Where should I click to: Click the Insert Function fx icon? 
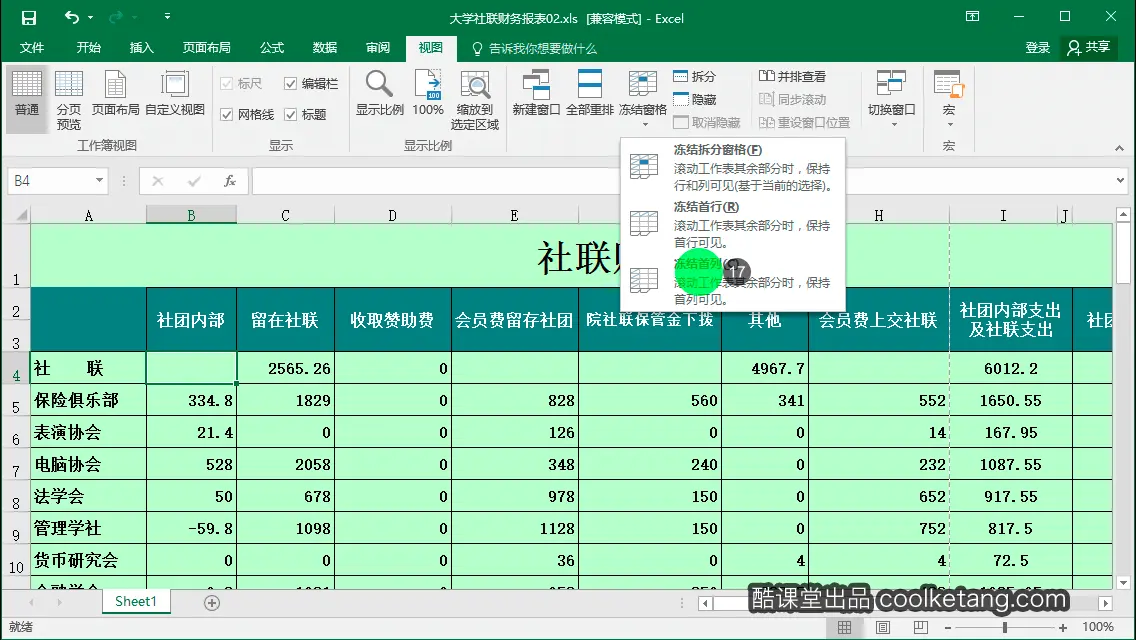pos(230,180)
